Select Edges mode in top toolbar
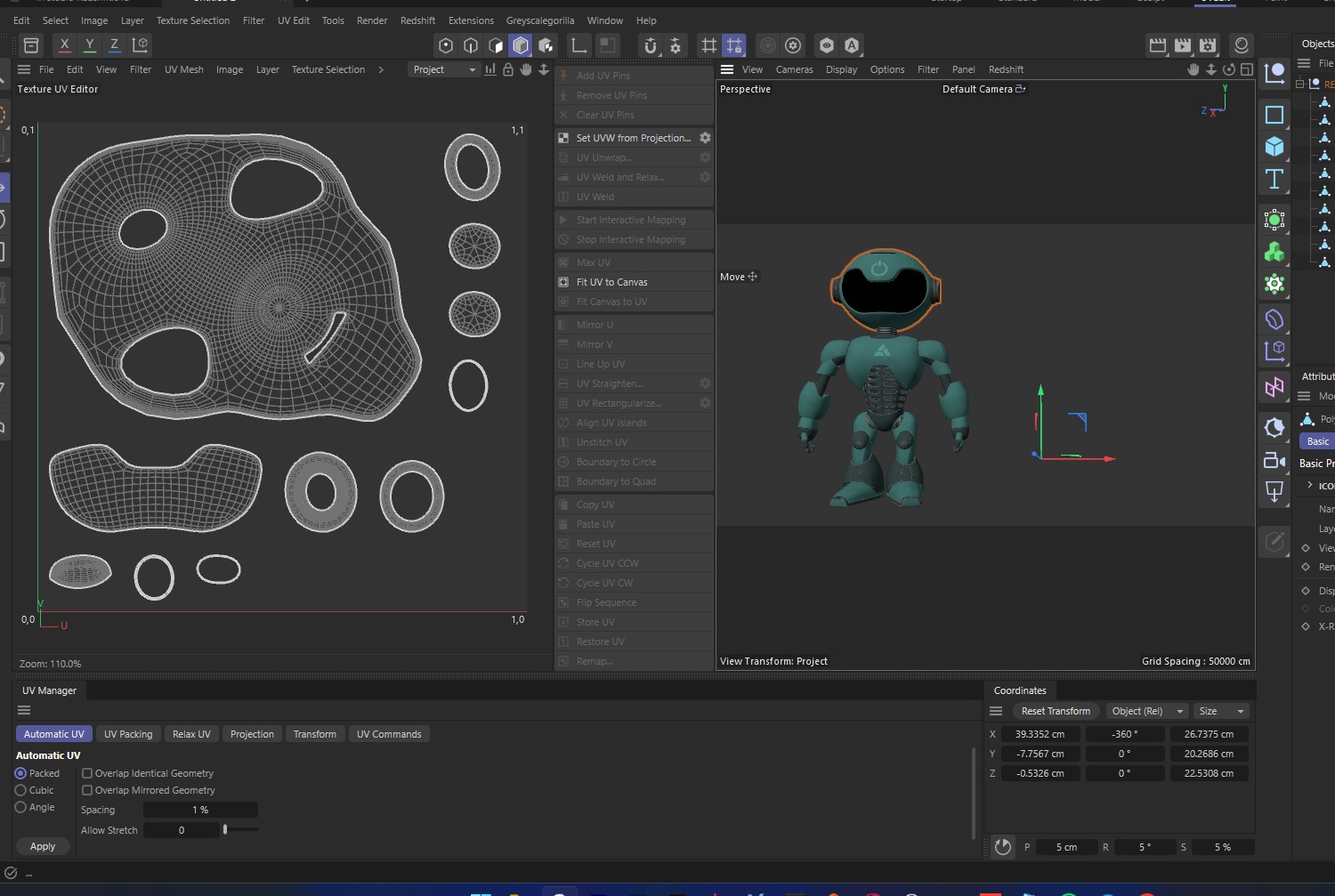Image resolution: width=1335 pixels, height=896 pixels. pos(471,45)
